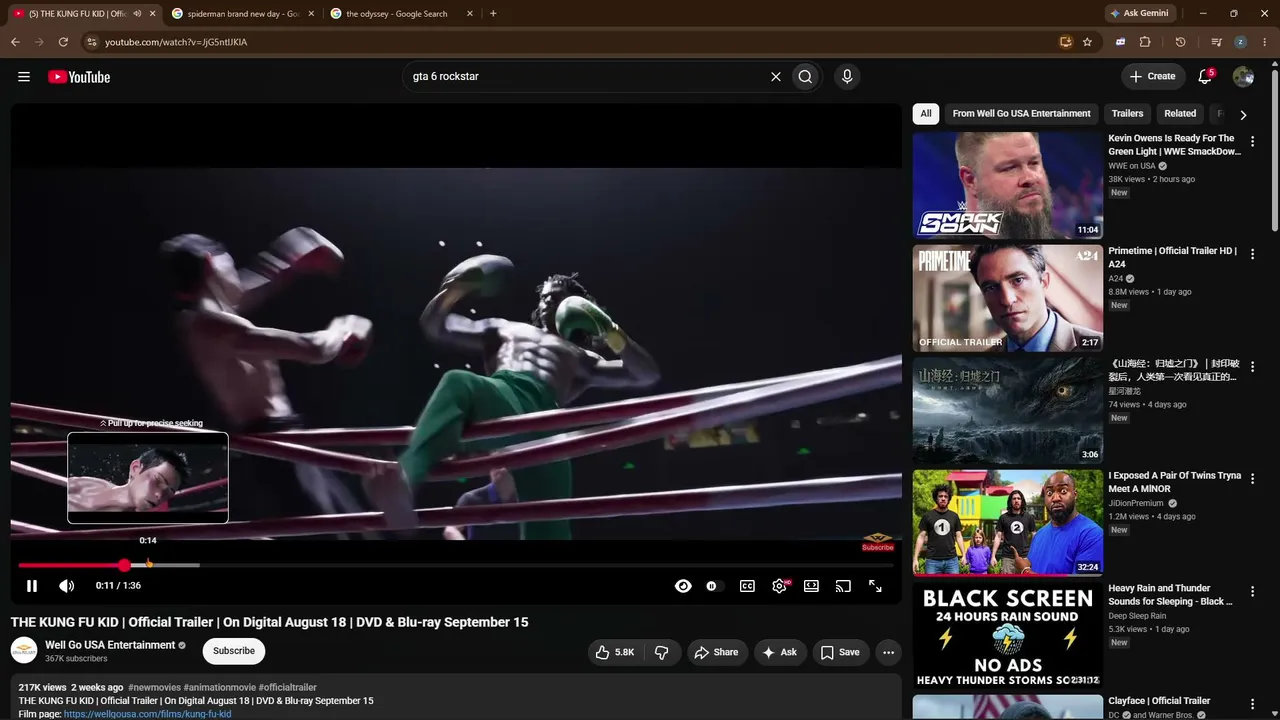Screen dimensions: 1280x720
Task: Start voice search with the microphone
Action: coord(847,77)
